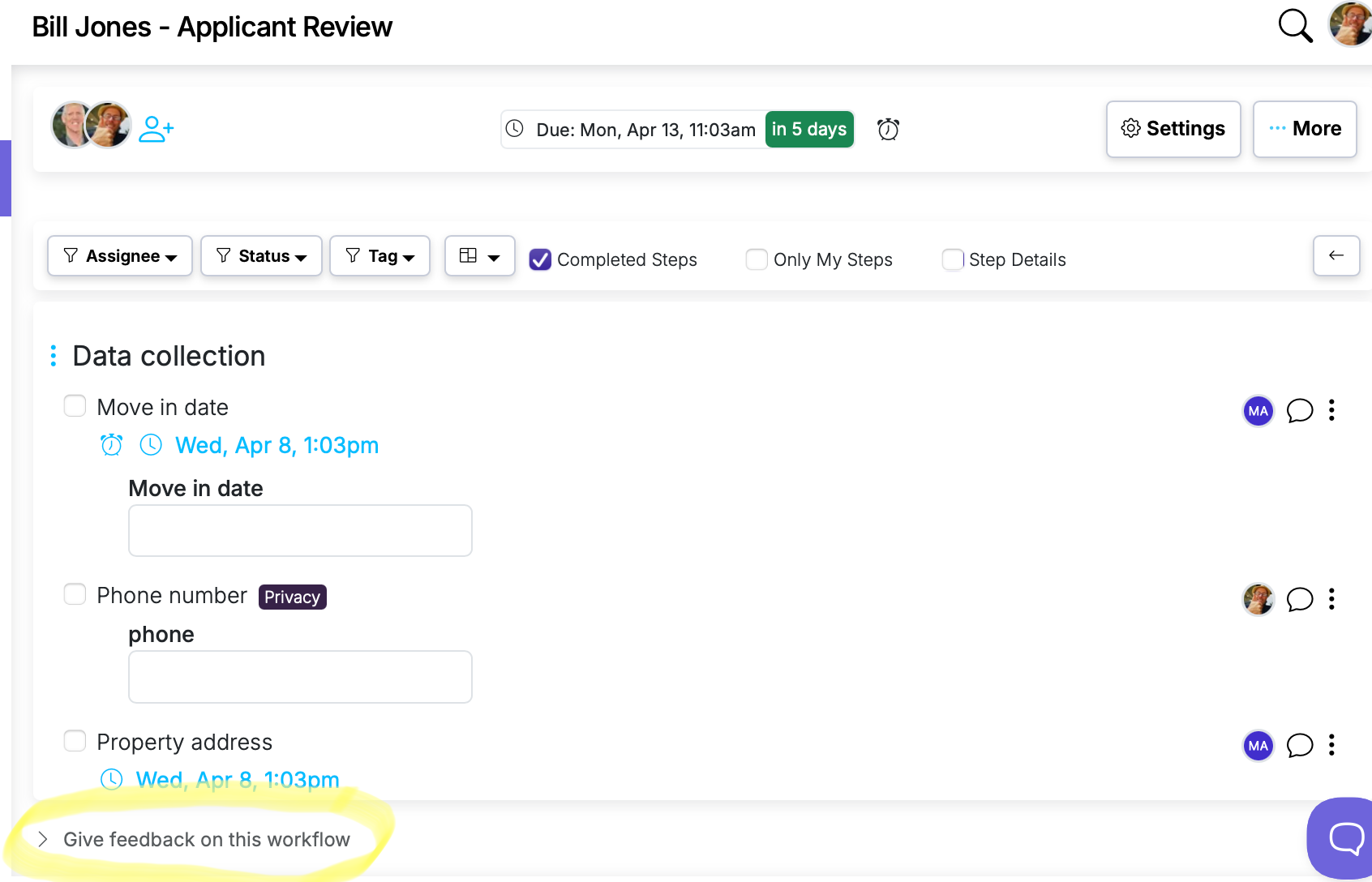Click inside the phone input field
1372x882 pixels.
point(299,676)
